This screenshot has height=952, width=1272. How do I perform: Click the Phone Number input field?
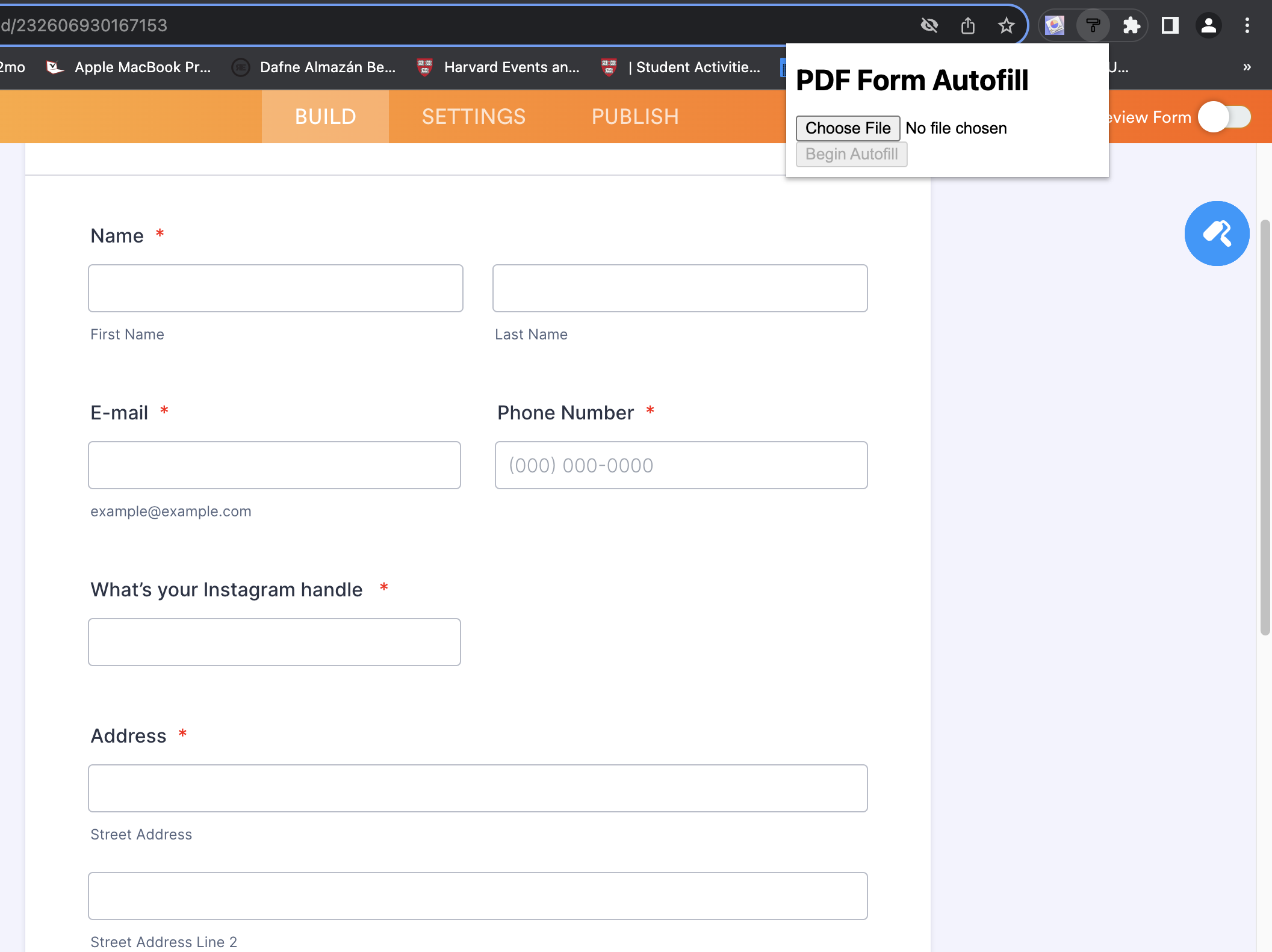tap(681, 465)
